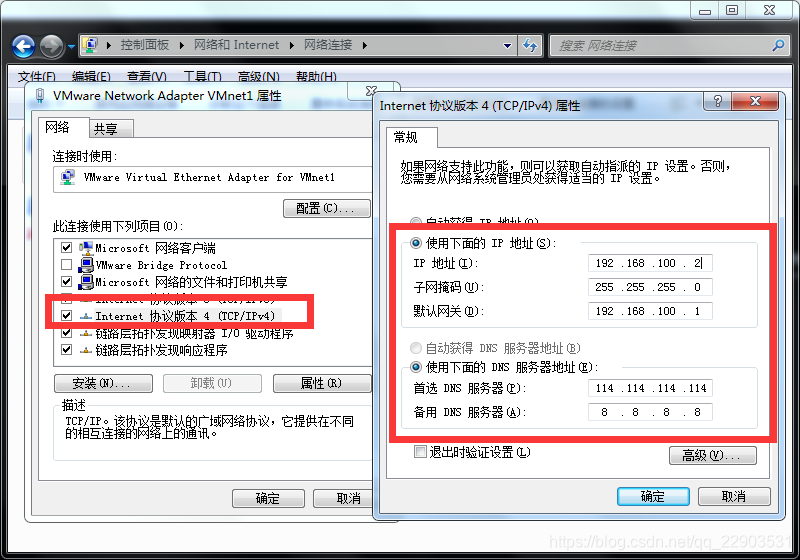Click 取消 in TCP/IPv4 properties dialog
Screen dimensions: 800x560
pyautogui.click(x=734, y=496)
